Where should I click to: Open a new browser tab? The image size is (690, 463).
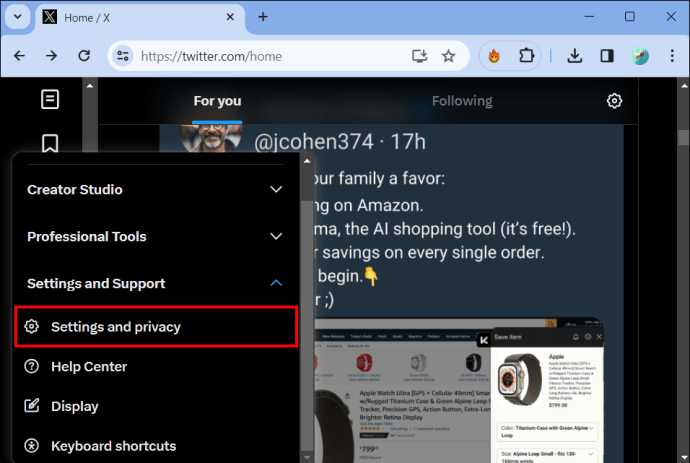[x=263, y=17]
